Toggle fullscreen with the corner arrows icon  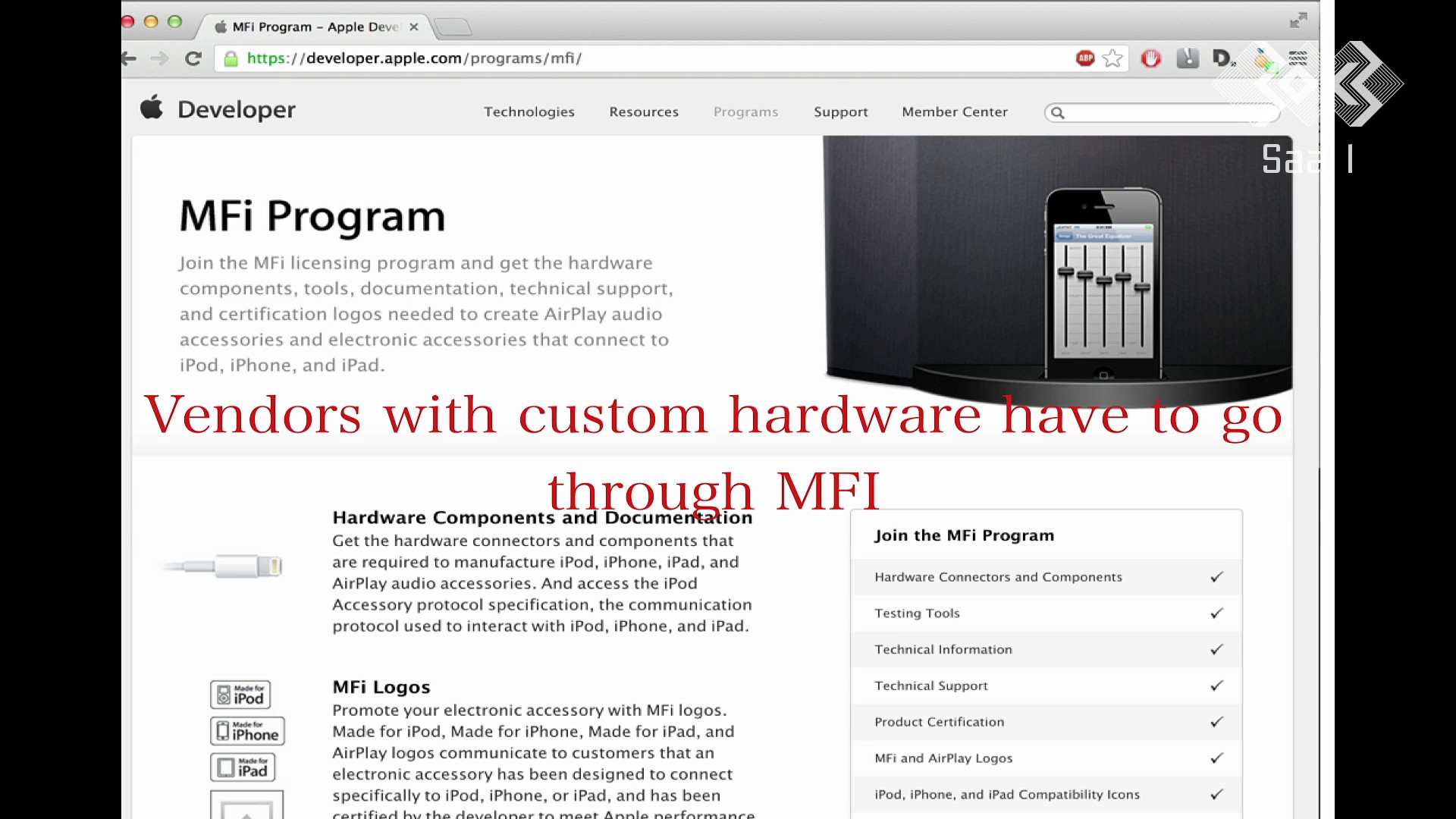(x=1298, y=20)
